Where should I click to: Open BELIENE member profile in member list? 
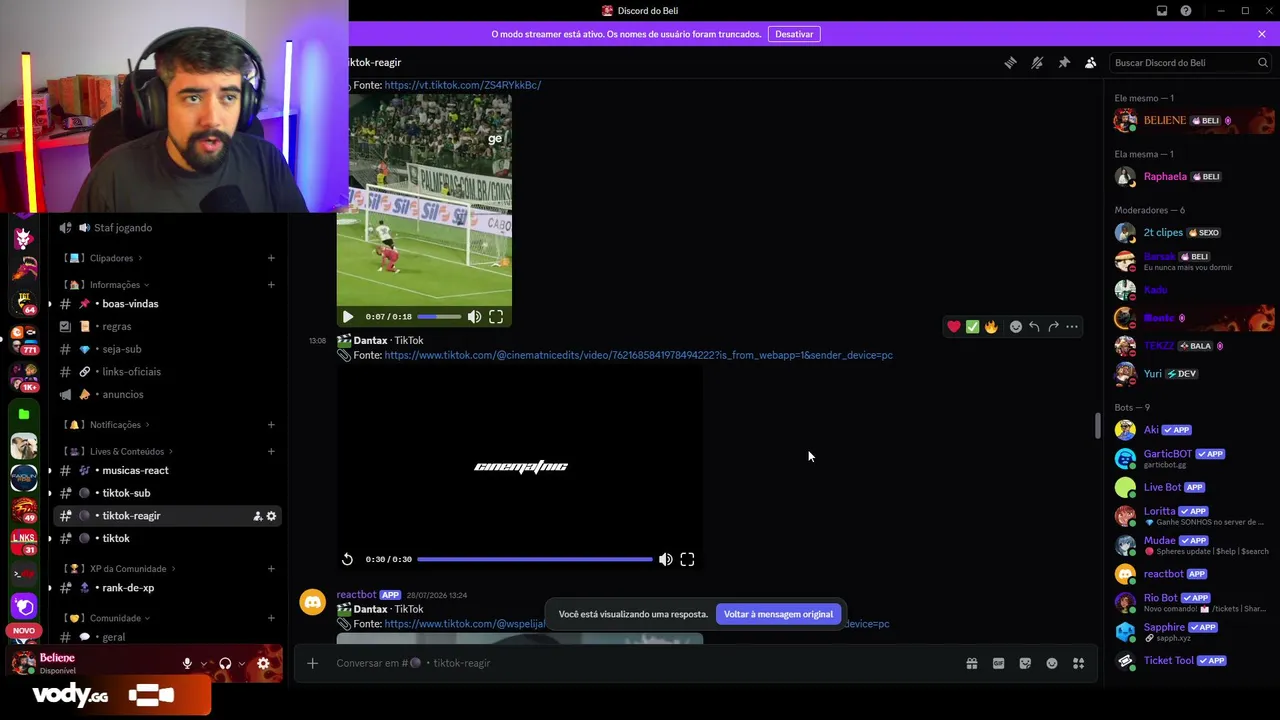click(1192, 121)
